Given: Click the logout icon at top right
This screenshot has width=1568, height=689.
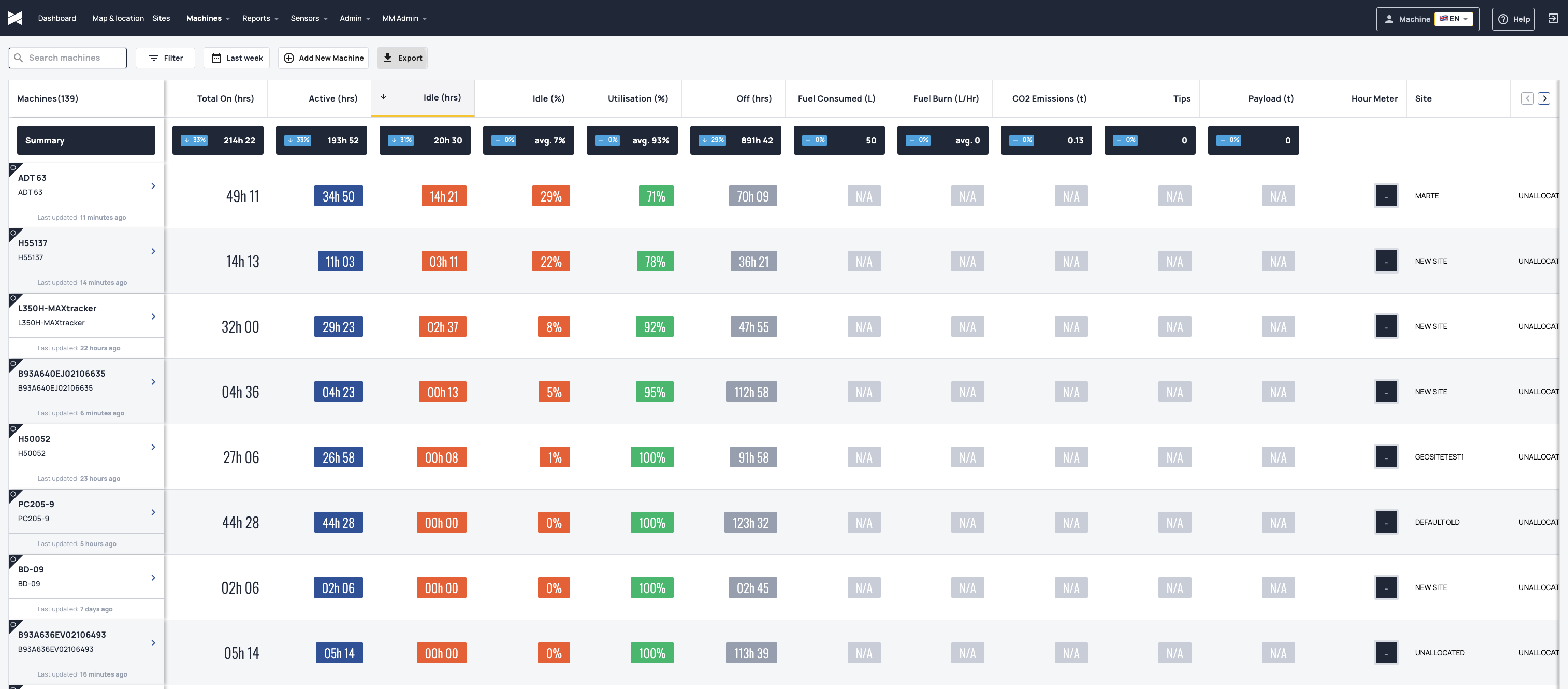Looking at the screenshot, I should (x=1553, y=18).
